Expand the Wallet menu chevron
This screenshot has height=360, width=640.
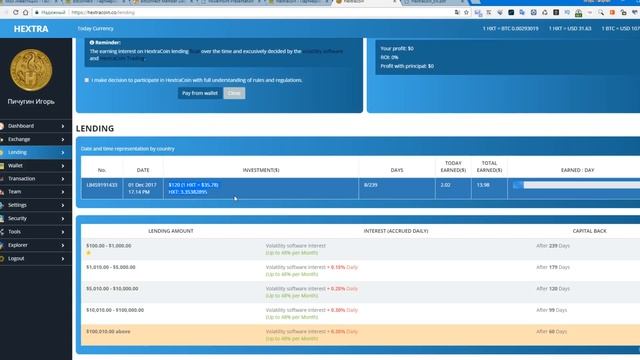[63, 166]
